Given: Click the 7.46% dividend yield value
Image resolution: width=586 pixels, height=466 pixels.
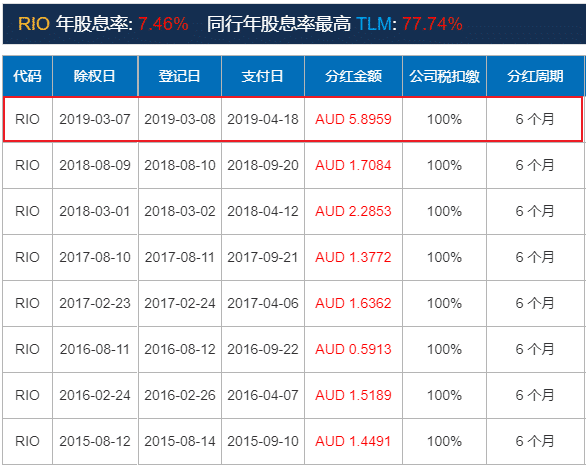Looking at the screenshot, I should coord(163,24).
